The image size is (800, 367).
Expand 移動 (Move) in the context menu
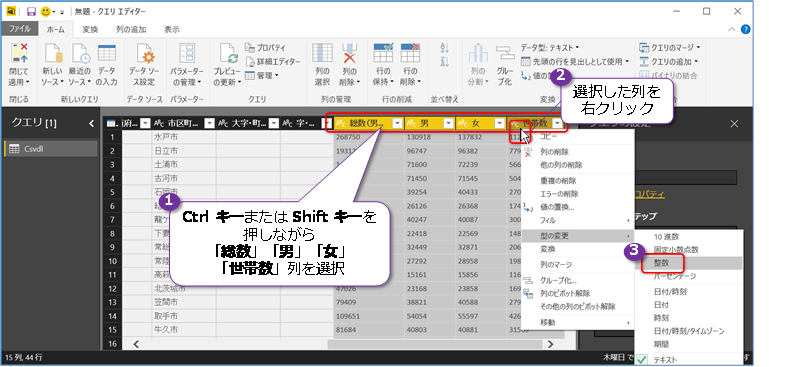578,323
